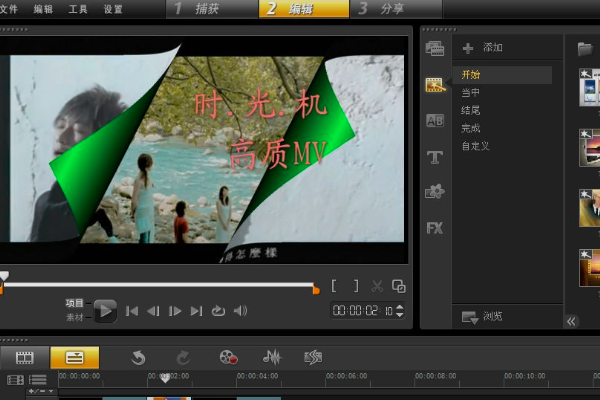Click the show all visible tracks icon
Image resolution: width=600 pixels, height=400 pixels.
pyautogui.click(x=15, y=380)
